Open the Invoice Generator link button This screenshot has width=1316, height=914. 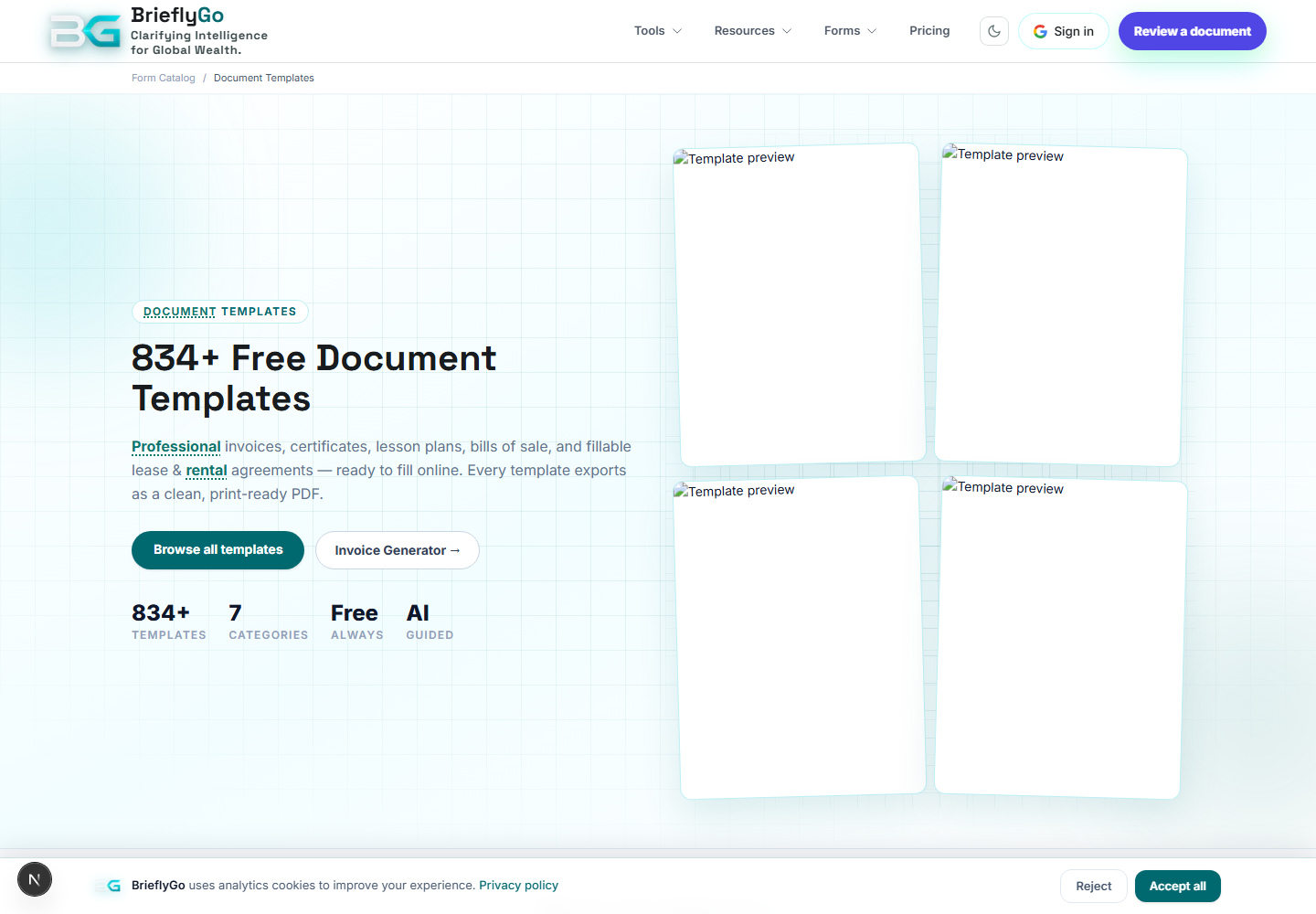[398, 550]
